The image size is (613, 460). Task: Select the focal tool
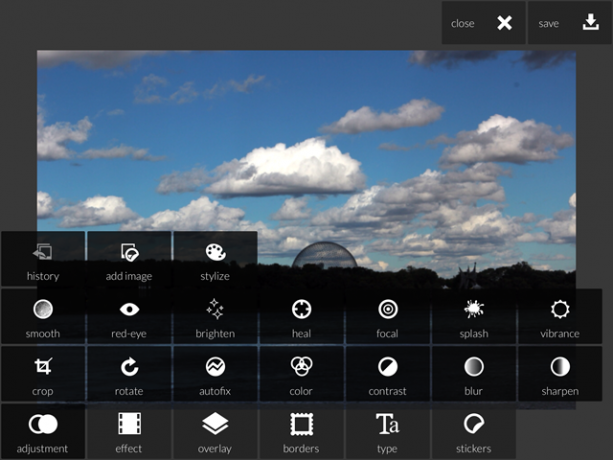point(387,317)
